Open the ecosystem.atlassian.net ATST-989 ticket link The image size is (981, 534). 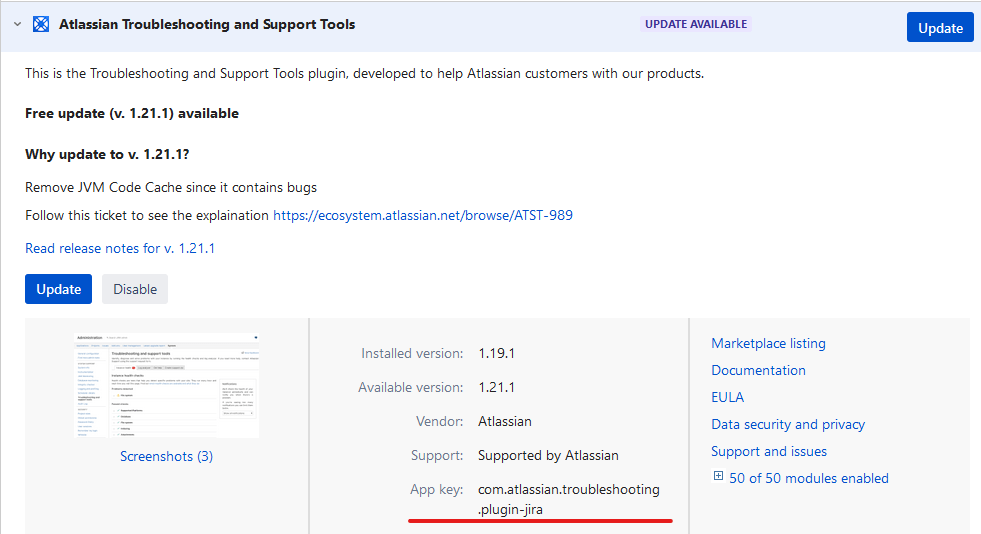click(x=423, y=215)
